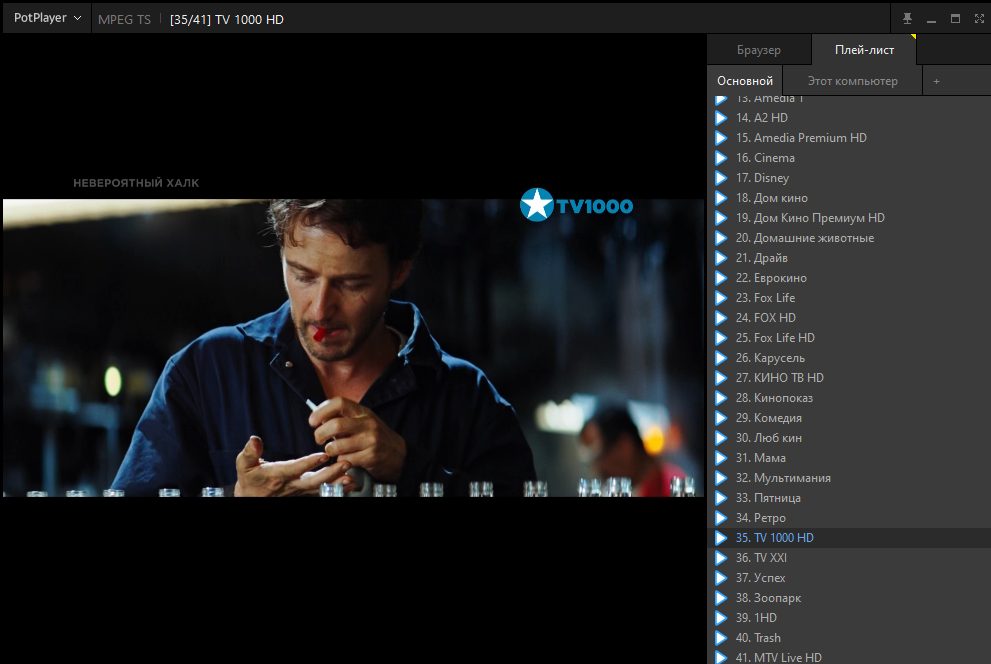Select the highlighted 35. TV 1000 HD entry
This screenshot has height=664, width=991.
click(849, 538)
